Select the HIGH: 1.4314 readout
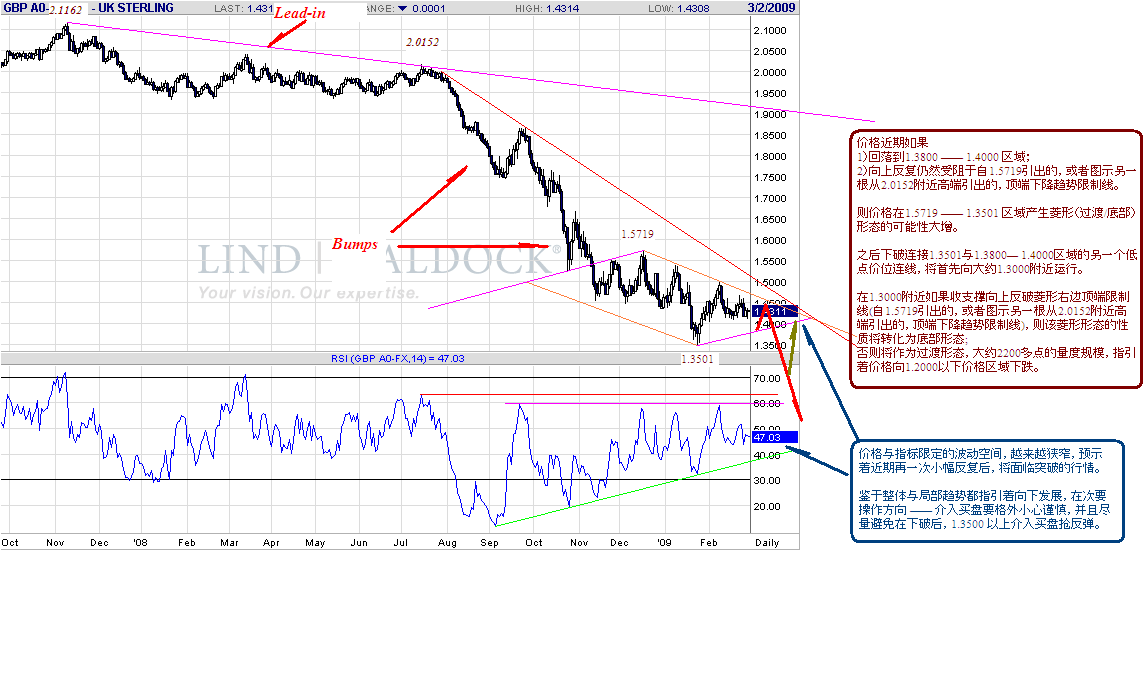Viewport: 1145px width, 676px height. pyautogui.click(x=547, y=9)
